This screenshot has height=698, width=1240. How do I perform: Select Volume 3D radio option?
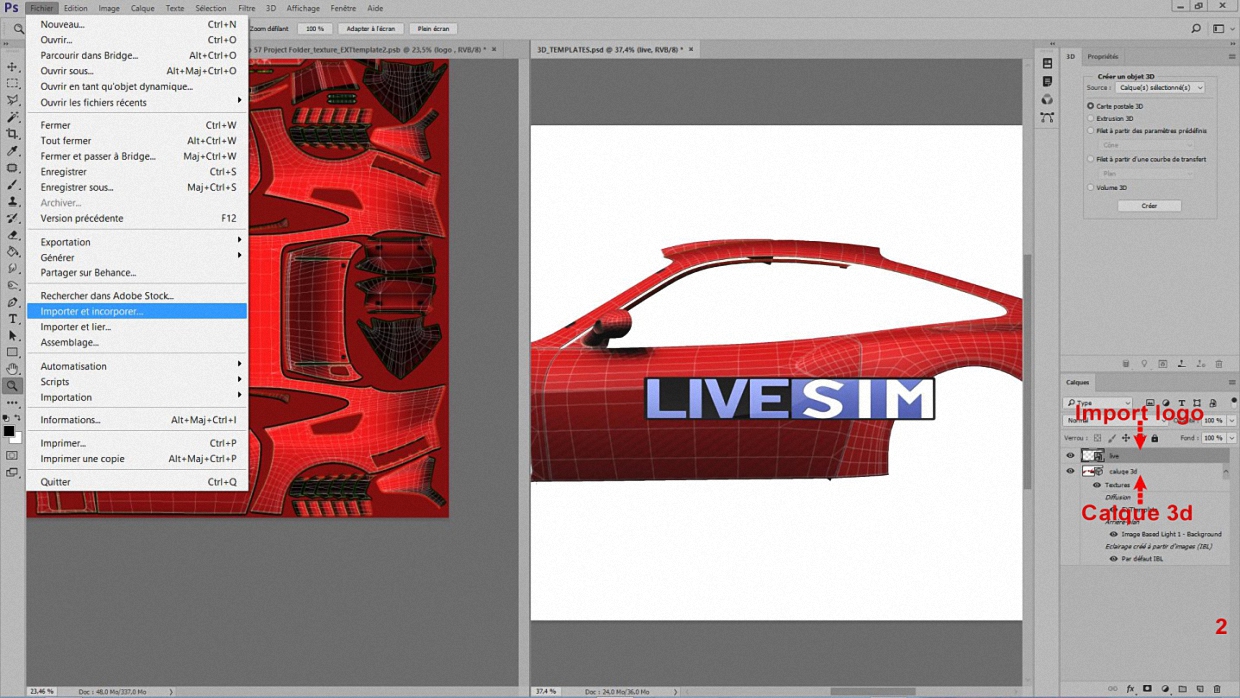pyautogui.click(x=1091, y=187)
